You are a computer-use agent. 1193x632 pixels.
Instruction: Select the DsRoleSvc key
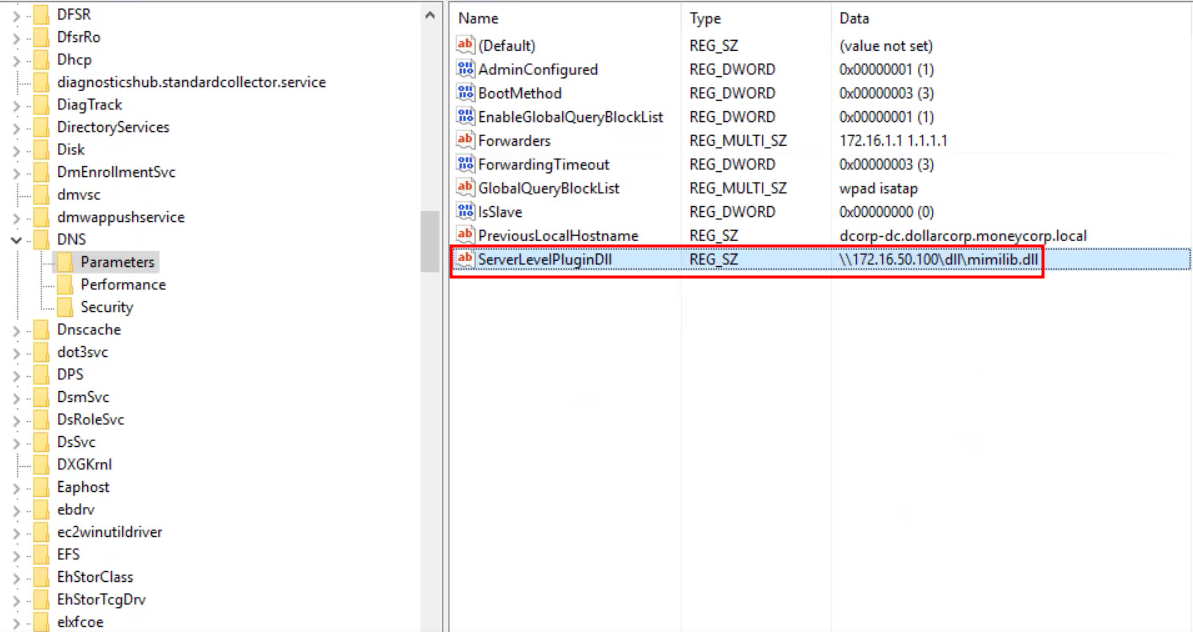[x=91, y=419]
